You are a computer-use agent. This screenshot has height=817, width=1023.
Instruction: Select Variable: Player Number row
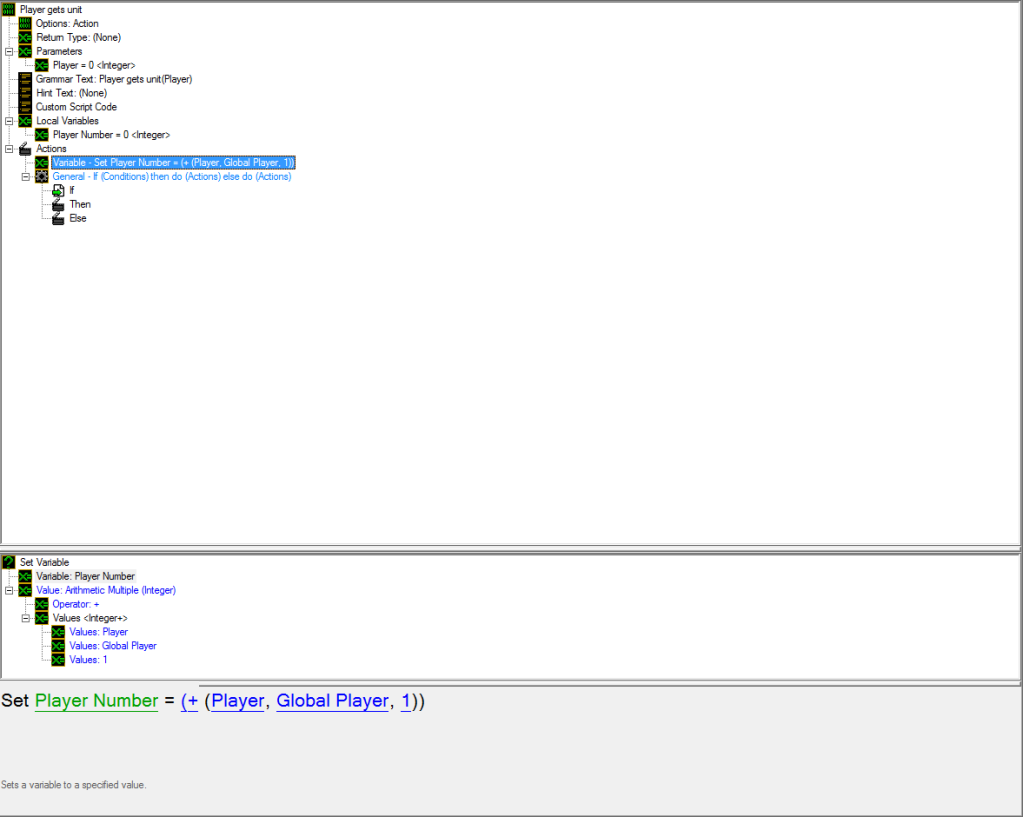[85, 576]
